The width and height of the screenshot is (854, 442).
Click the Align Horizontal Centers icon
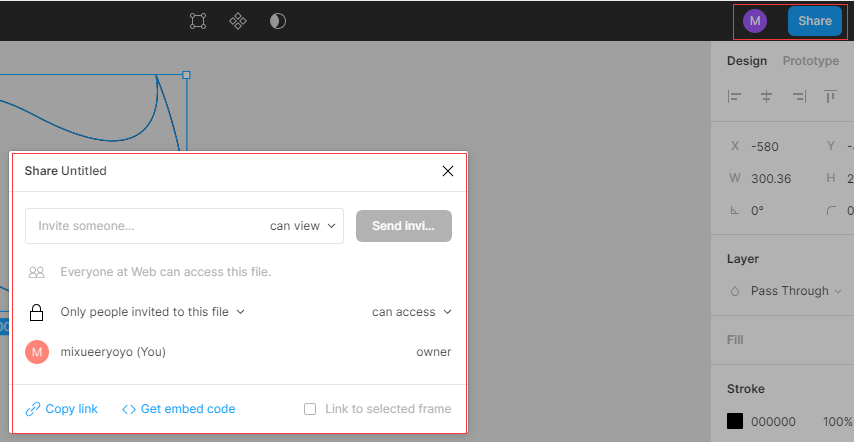point(767,97)
